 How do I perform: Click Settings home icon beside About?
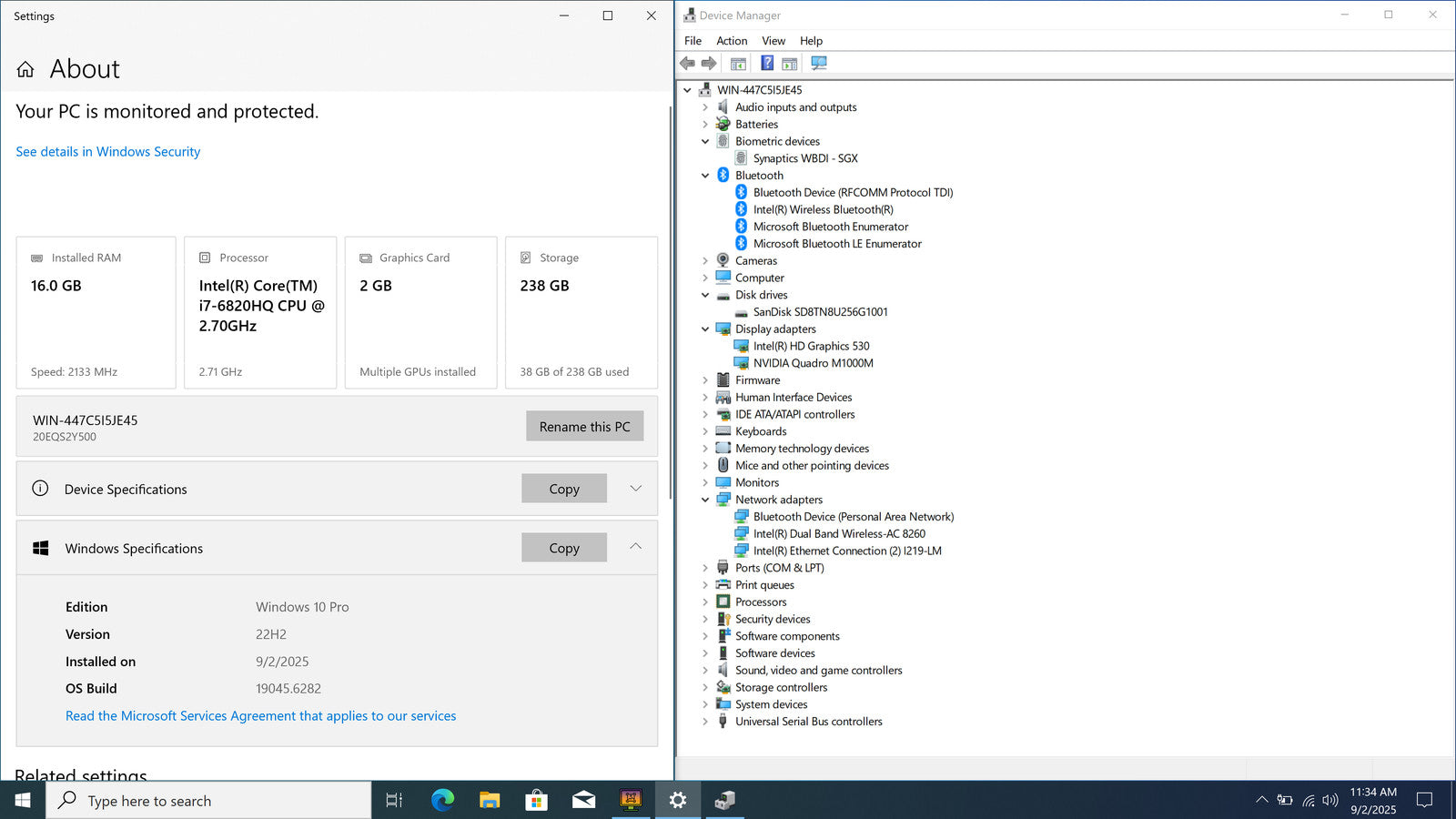point(25,69)
